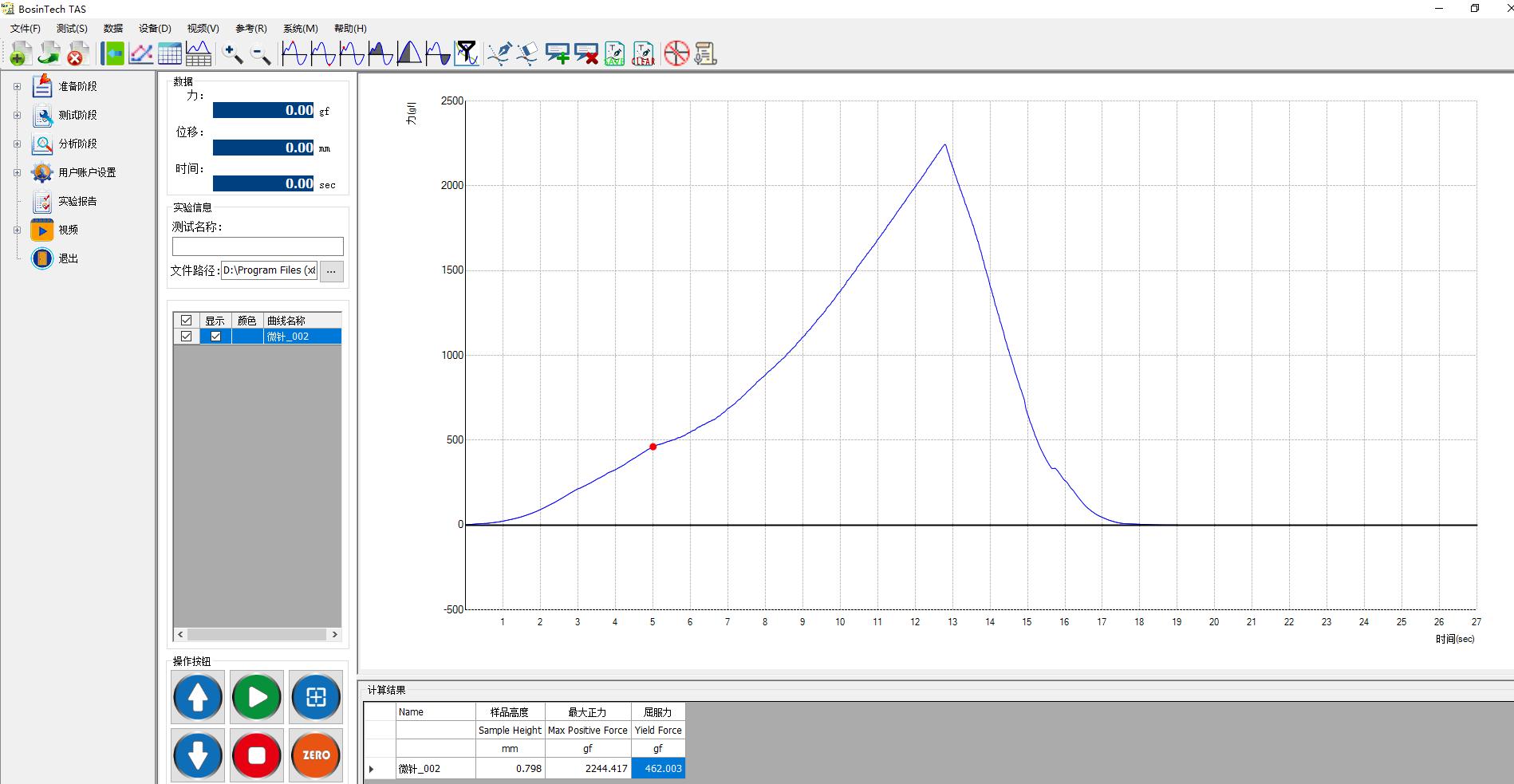Select the curve eraser tool
Image resolution: width=1514 pixels, height=784 pixels.
pos(528,53)
